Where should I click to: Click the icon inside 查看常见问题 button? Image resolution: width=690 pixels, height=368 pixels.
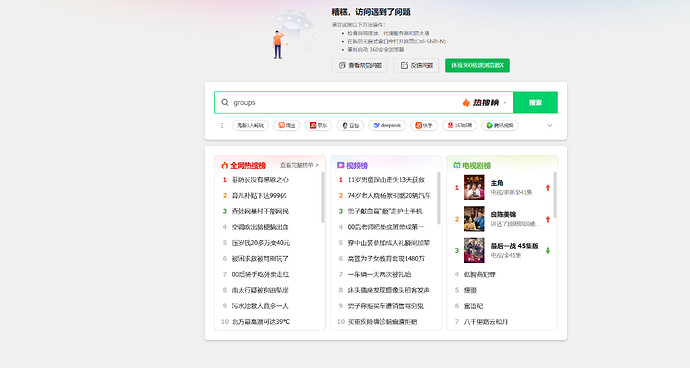coord(342,66)
